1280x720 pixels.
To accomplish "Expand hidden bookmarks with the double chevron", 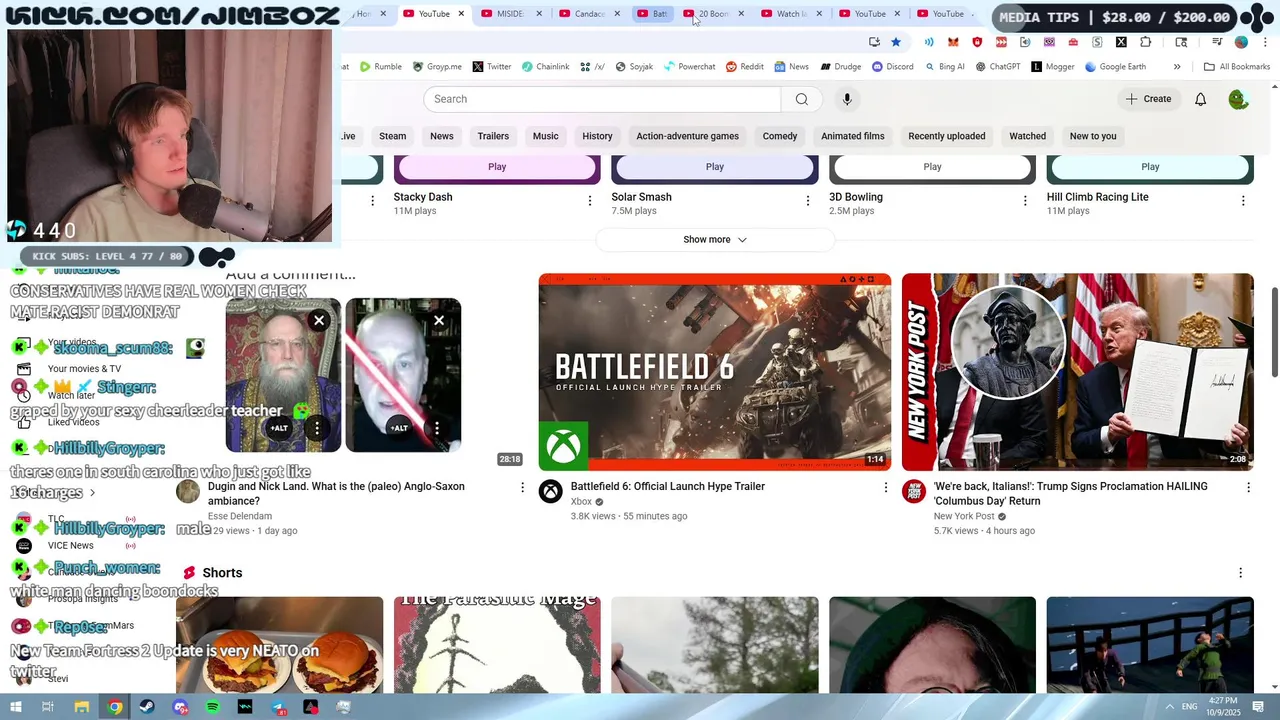I will point(1177,67).
